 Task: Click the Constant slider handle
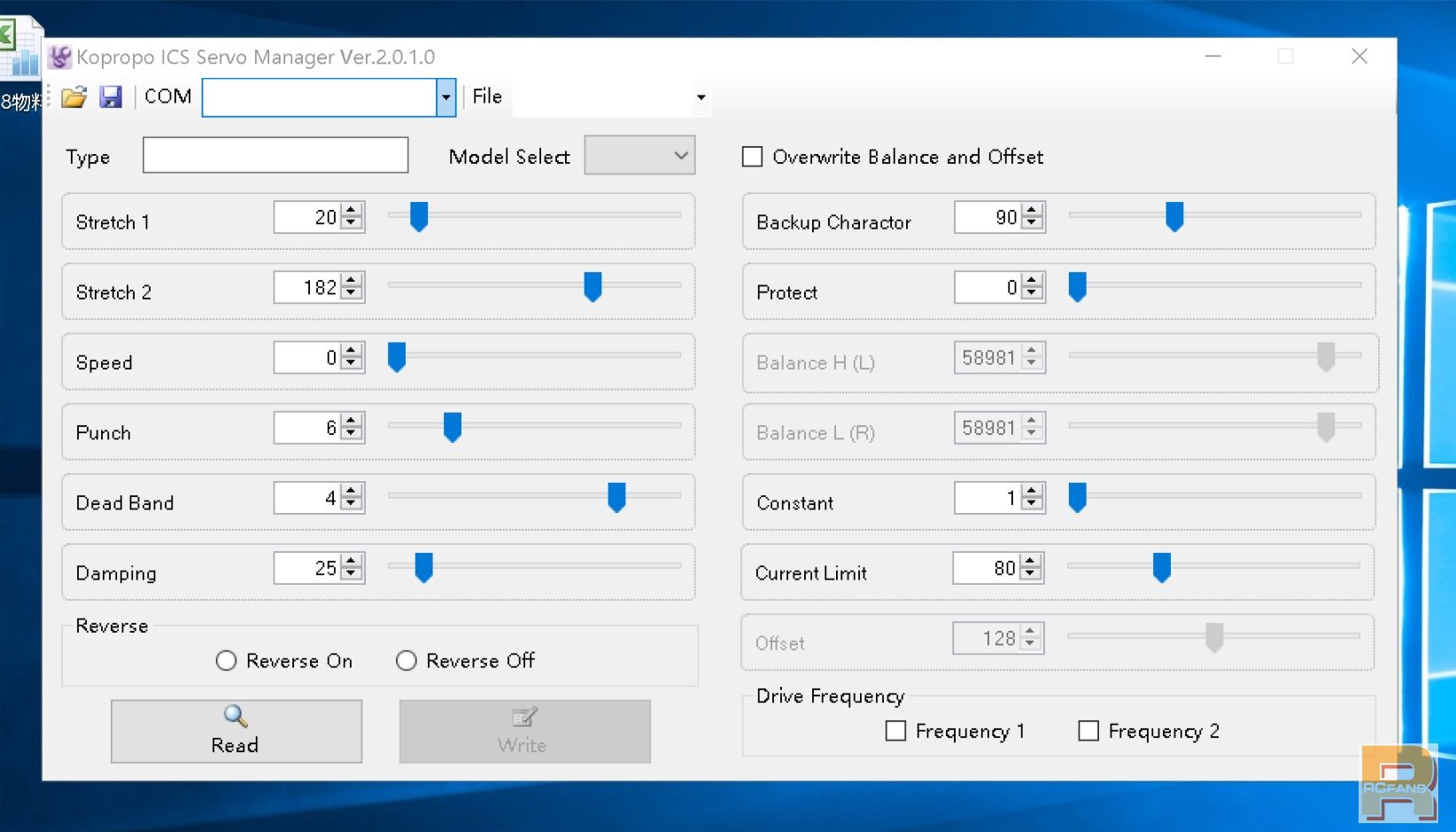(1077, 497)
